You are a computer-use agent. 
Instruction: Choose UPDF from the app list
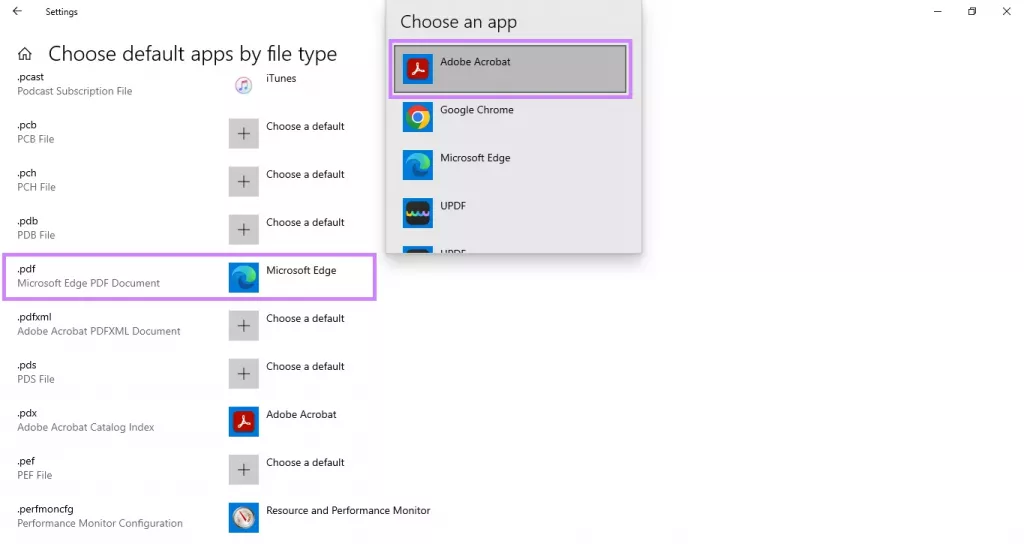click(510, 214)
